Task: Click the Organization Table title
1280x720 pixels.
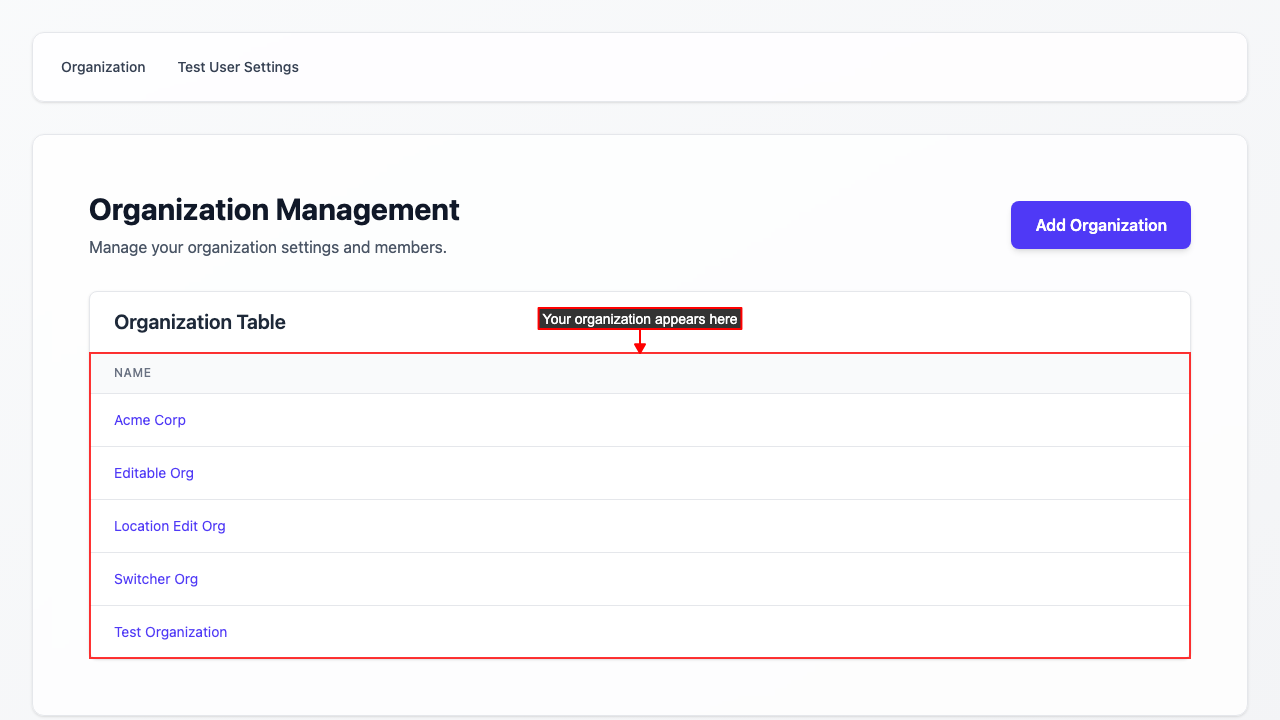Action: point(200,322)
